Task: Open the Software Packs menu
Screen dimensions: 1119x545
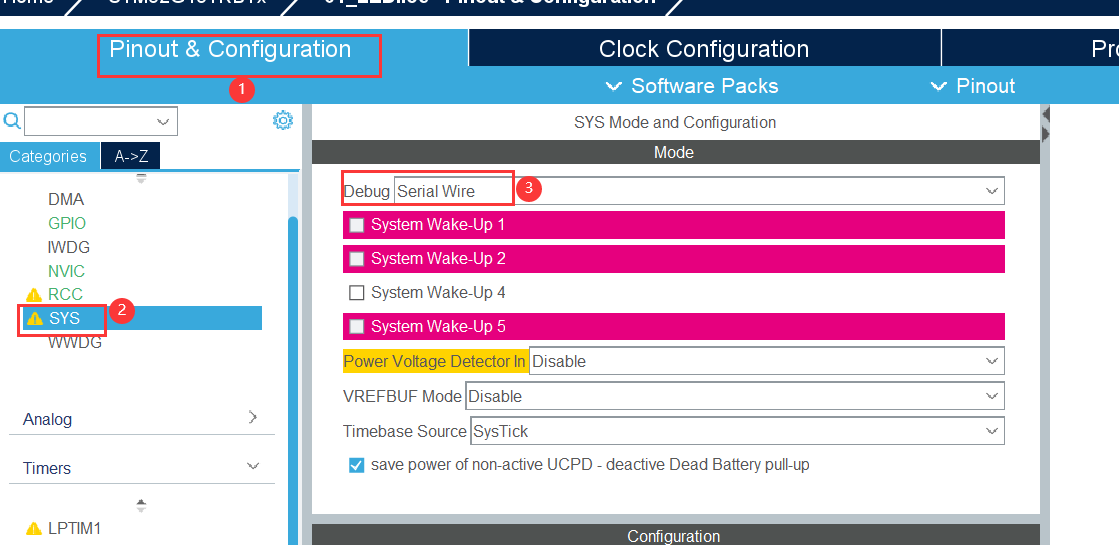Action: [692, 86]
